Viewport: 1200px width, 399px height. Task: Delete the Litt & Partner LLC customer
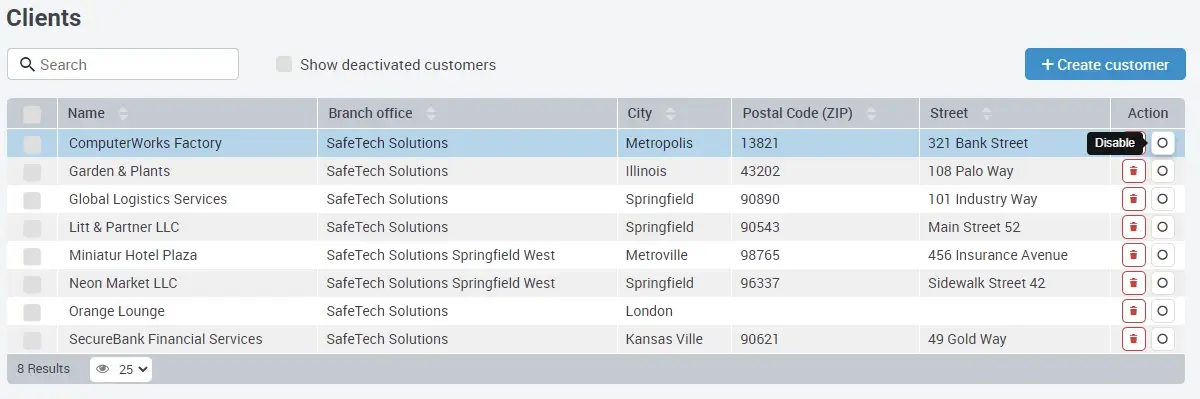(1133, 227)
